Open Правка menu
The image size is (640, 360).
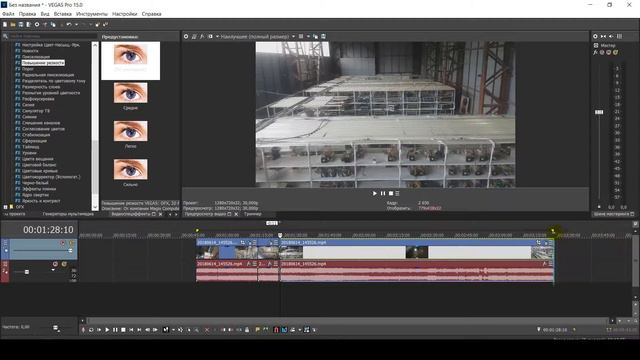point(27,14)
